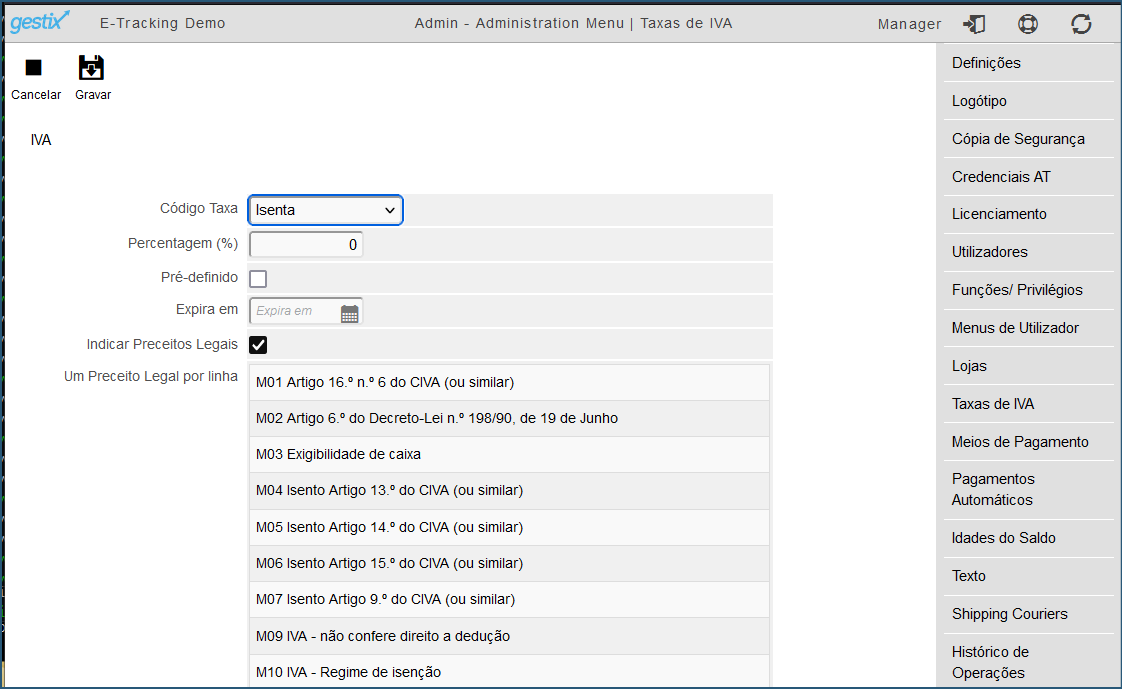Image resolution: width=1122 pixels, height=689 pixels.
Task: Click line M02 Artigo 6.º do Decreto-Lei
Action: [509, 419]
